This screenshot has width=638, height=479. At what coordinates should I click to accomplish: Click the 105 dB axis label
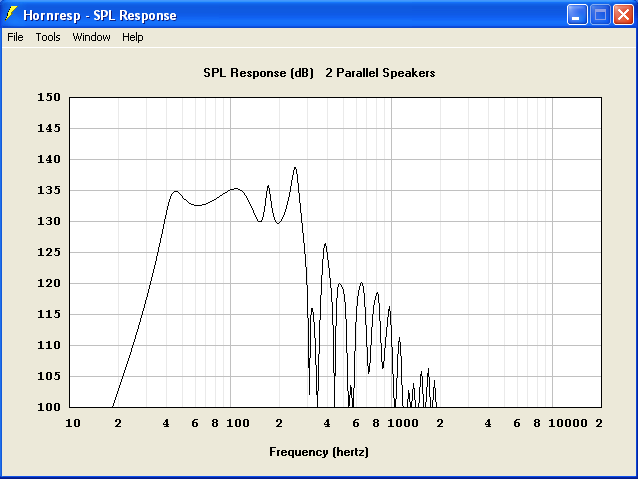(49, 376)
